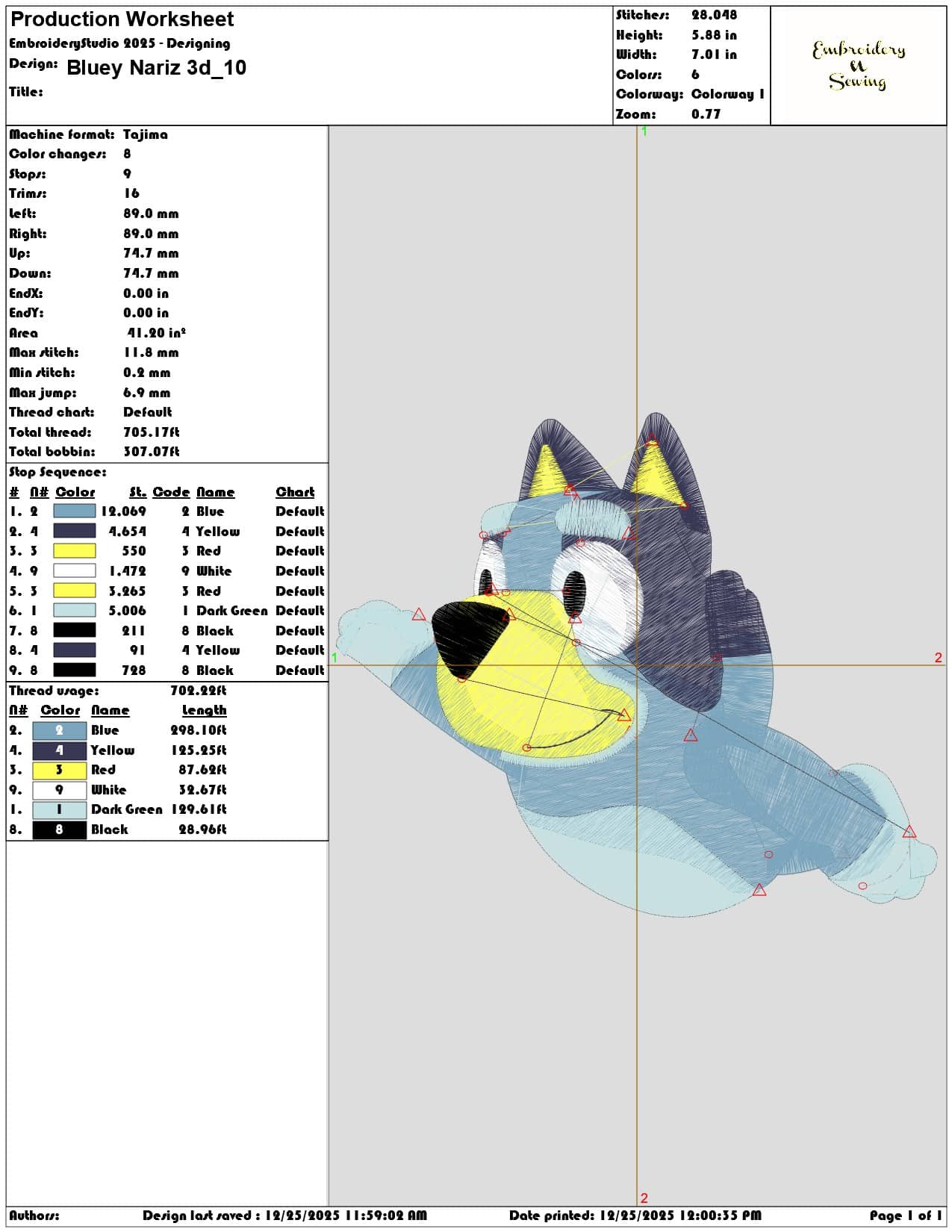
Task: Click the St. column header
Action: tap(138, 492)
